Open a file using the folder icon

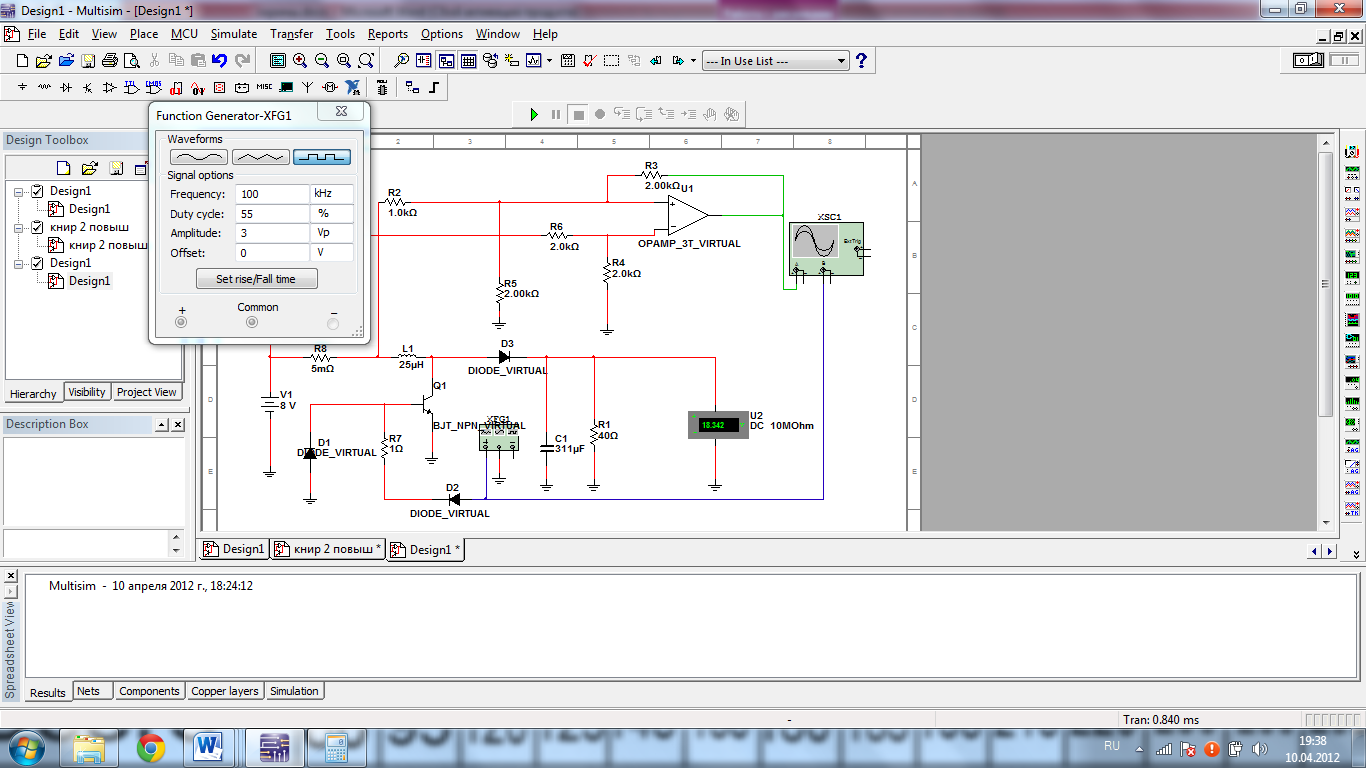[x=44, y=60]
